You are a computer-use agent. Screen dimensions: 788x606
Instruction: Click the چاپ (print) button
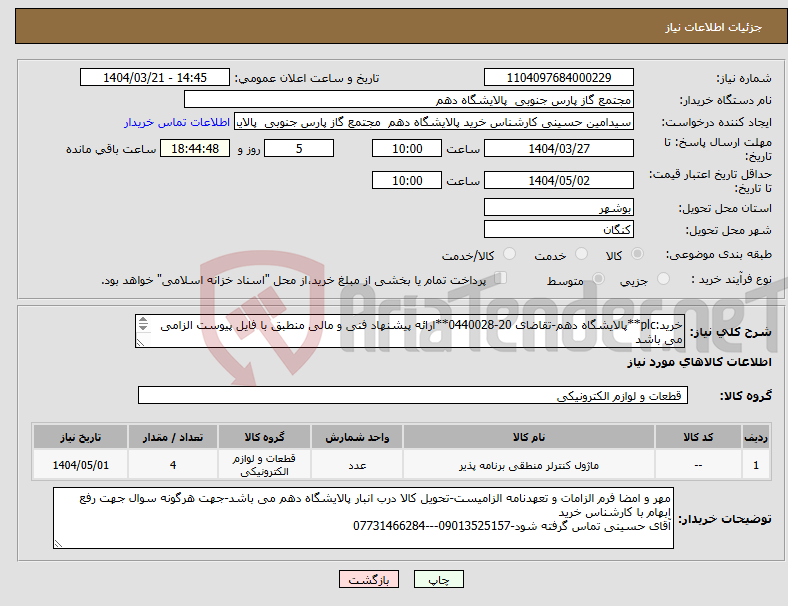coord(438,579)
